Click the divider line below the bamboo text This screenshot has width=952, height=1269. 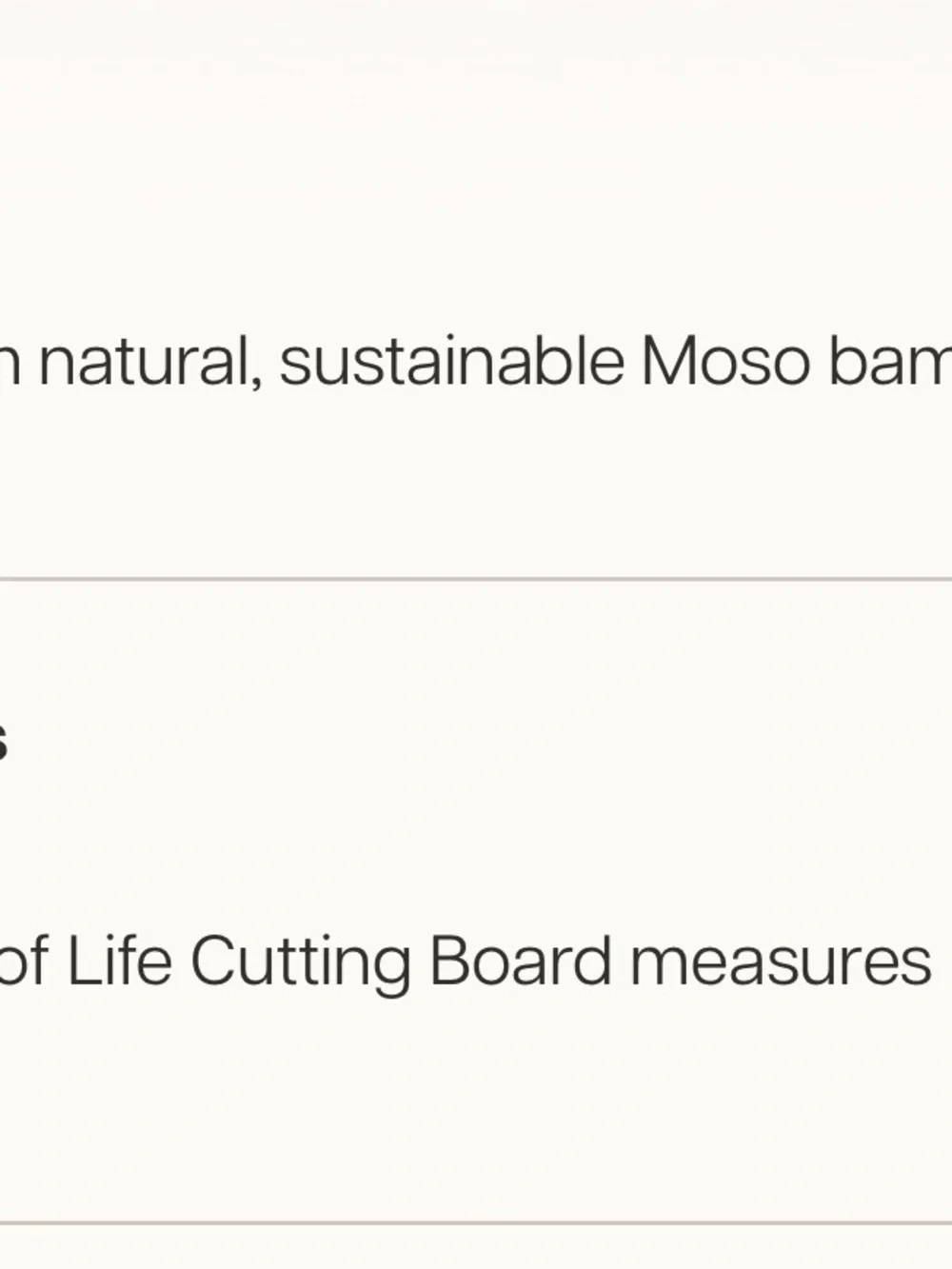point(476,578)
